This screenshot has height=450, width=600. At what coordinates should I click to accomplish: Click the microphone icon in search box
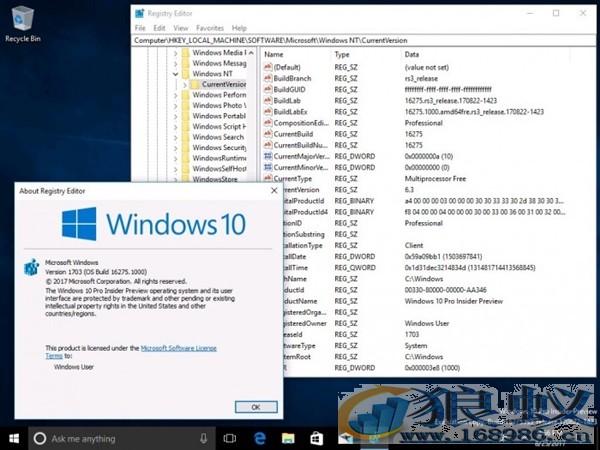[204, 439]
